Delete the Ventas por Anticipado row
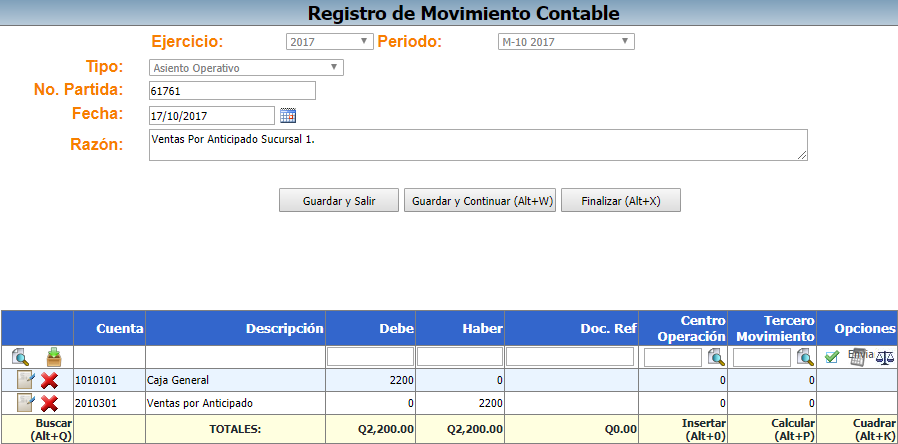 click(49, 403)
